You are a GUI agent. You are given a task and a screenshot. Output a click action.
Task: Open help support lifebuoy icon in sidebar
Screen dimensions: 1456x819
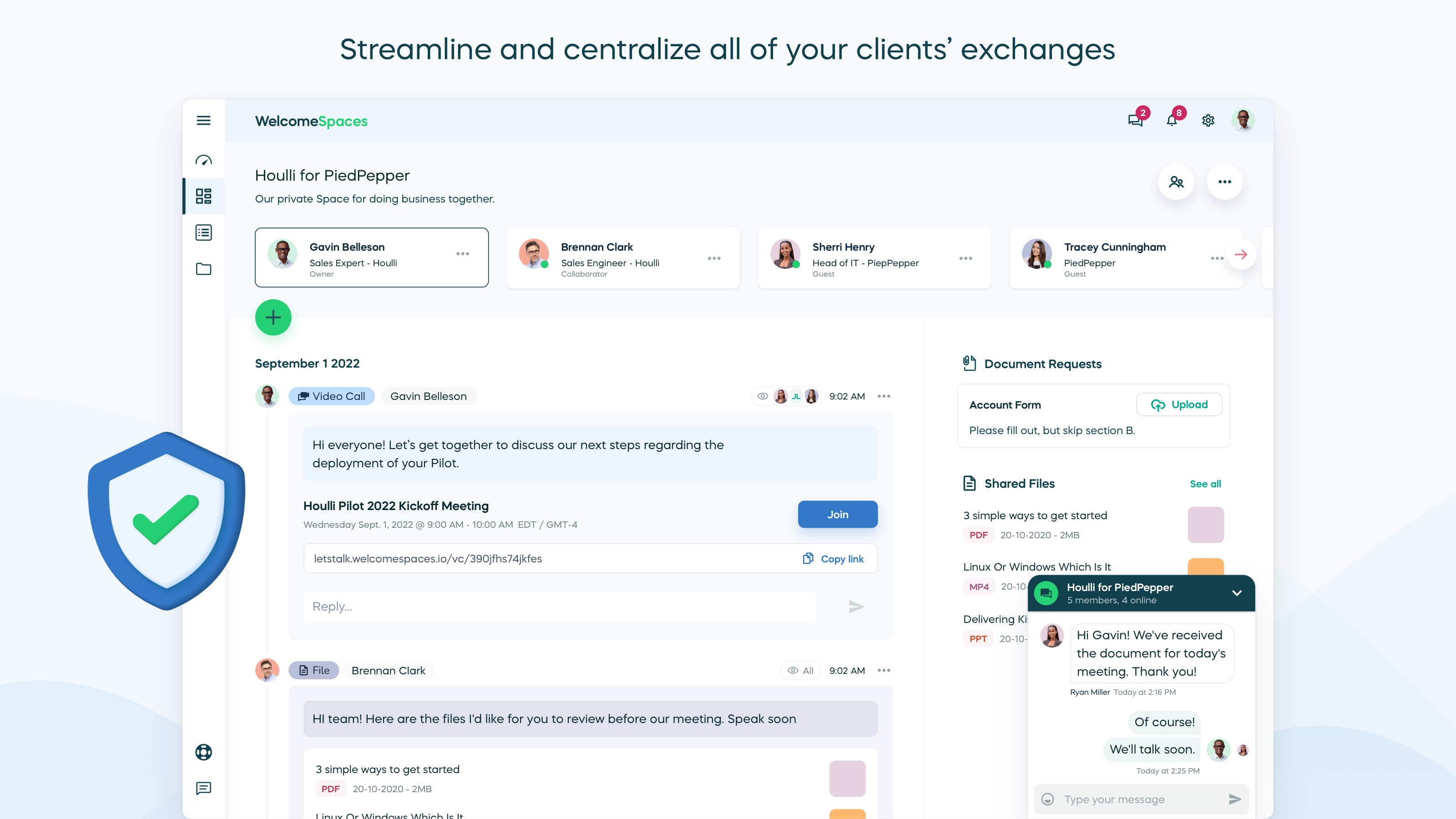[x=203, y=752]
